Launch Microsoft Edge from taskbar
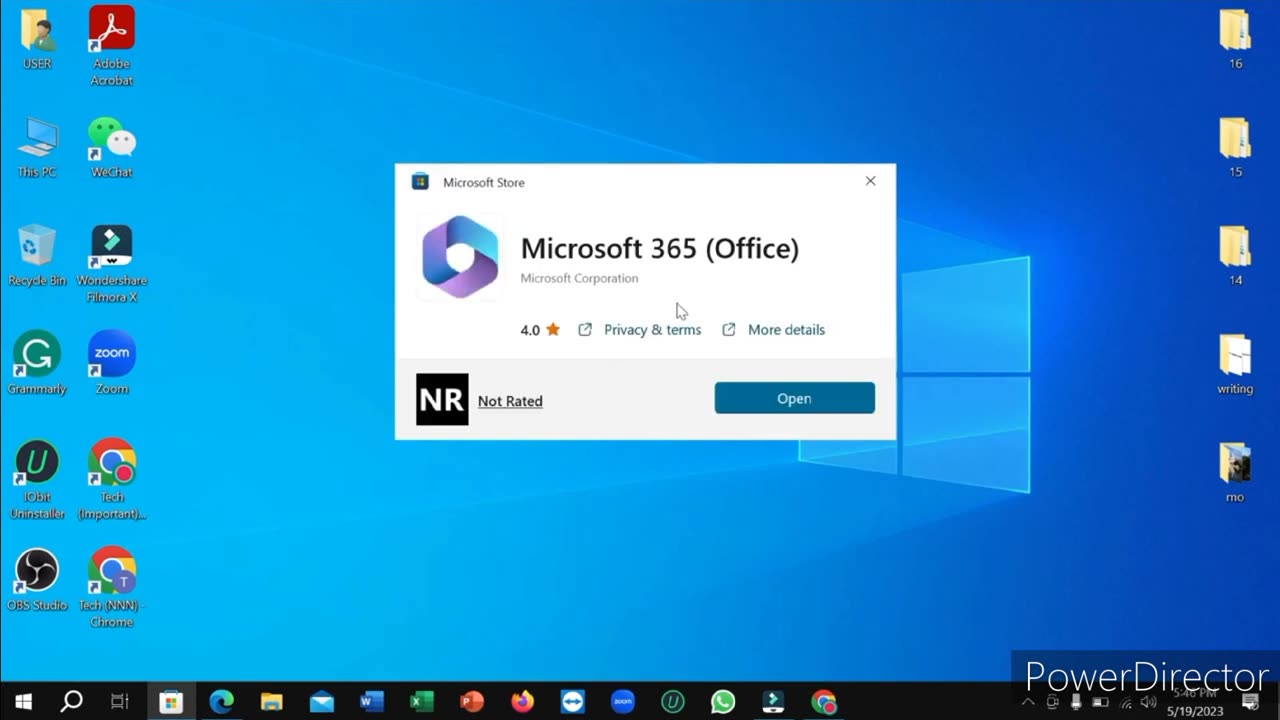1280x720 pixels. point(221,702)
